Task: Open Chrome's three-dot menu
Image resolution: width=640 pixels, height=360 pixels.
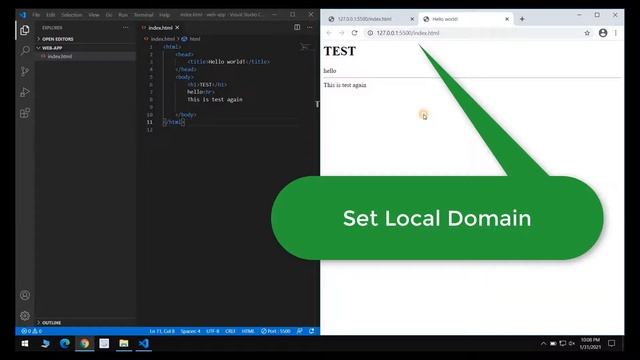Action: click(x=616, y=33)
